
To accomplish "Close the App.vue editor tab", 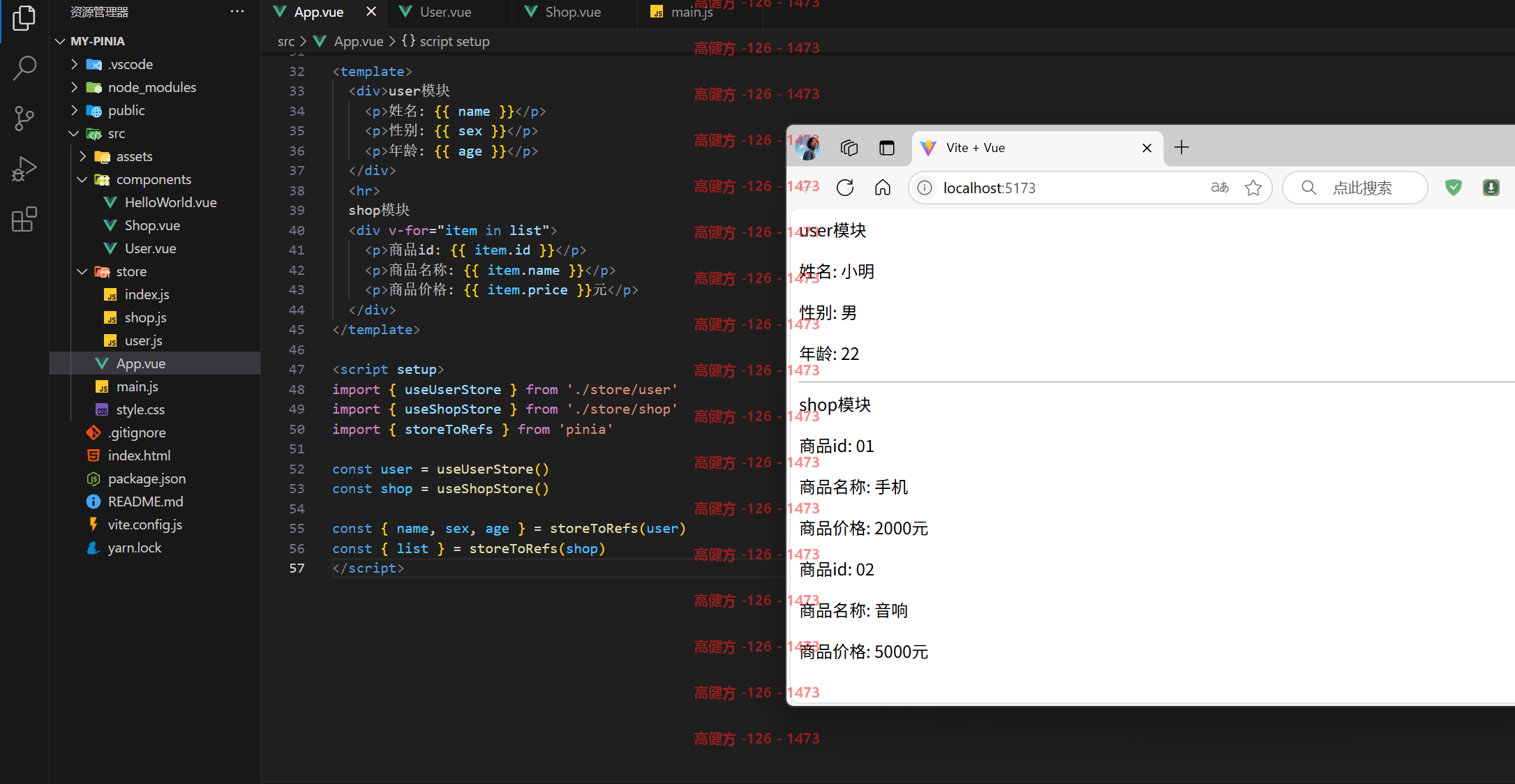I will tap(371, 12).
